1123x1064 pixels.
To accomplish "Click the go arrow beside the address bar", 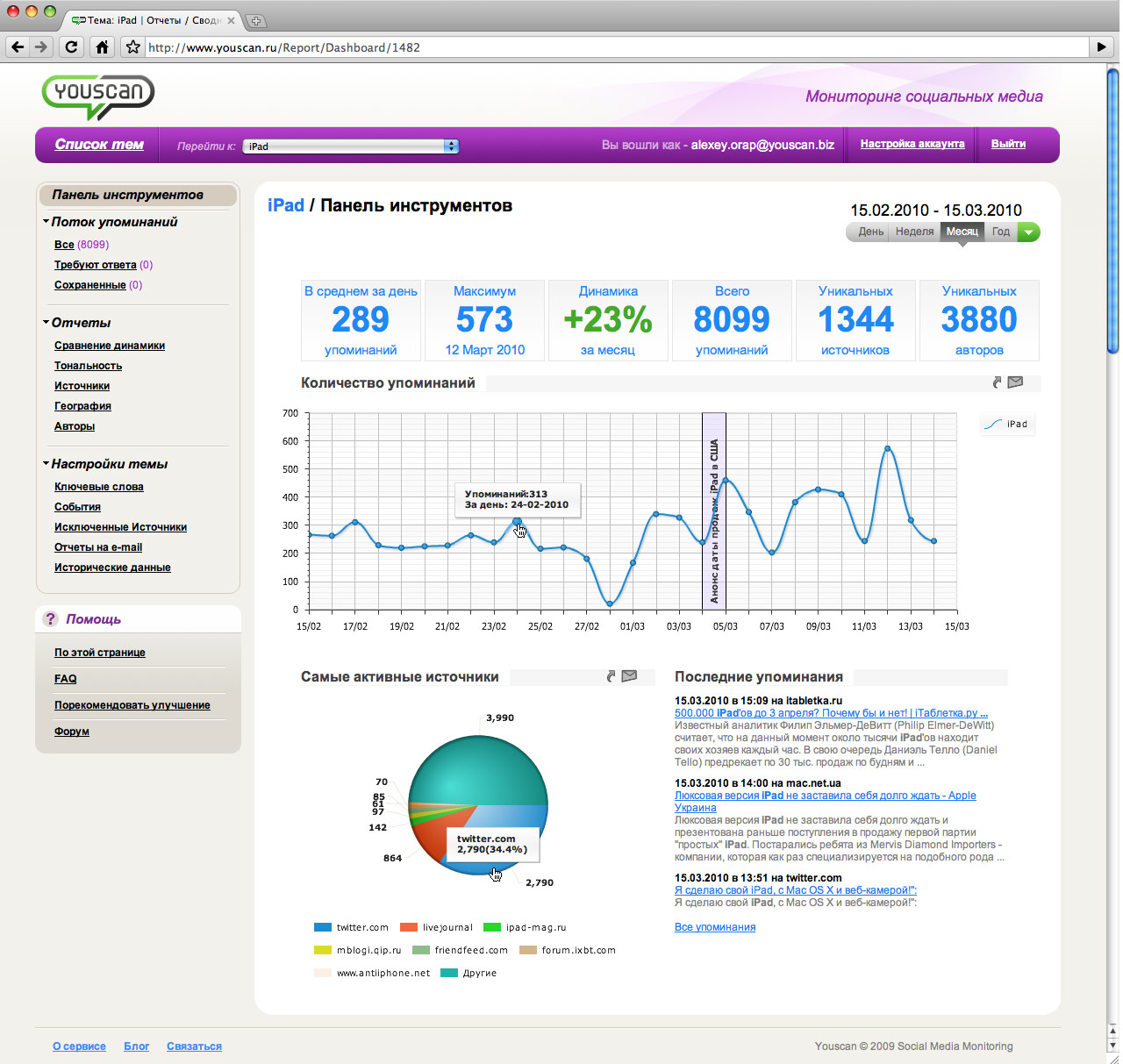I will pyautogui.click(x=1102, y=47).
